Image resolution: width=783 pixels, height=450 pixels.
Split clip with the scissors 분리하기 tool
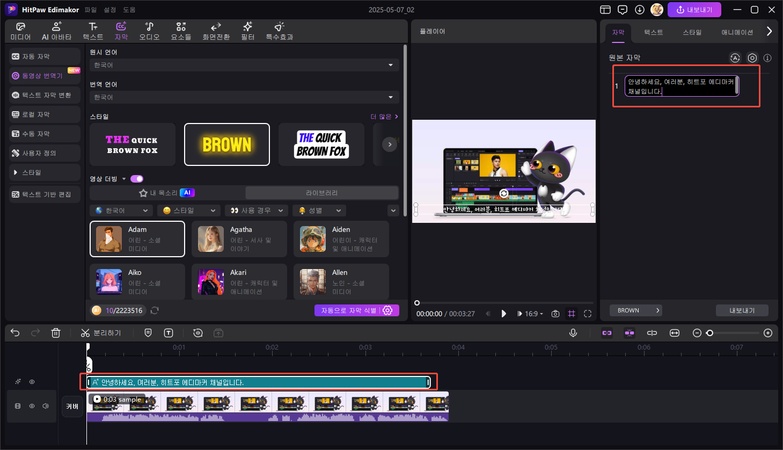101,332
